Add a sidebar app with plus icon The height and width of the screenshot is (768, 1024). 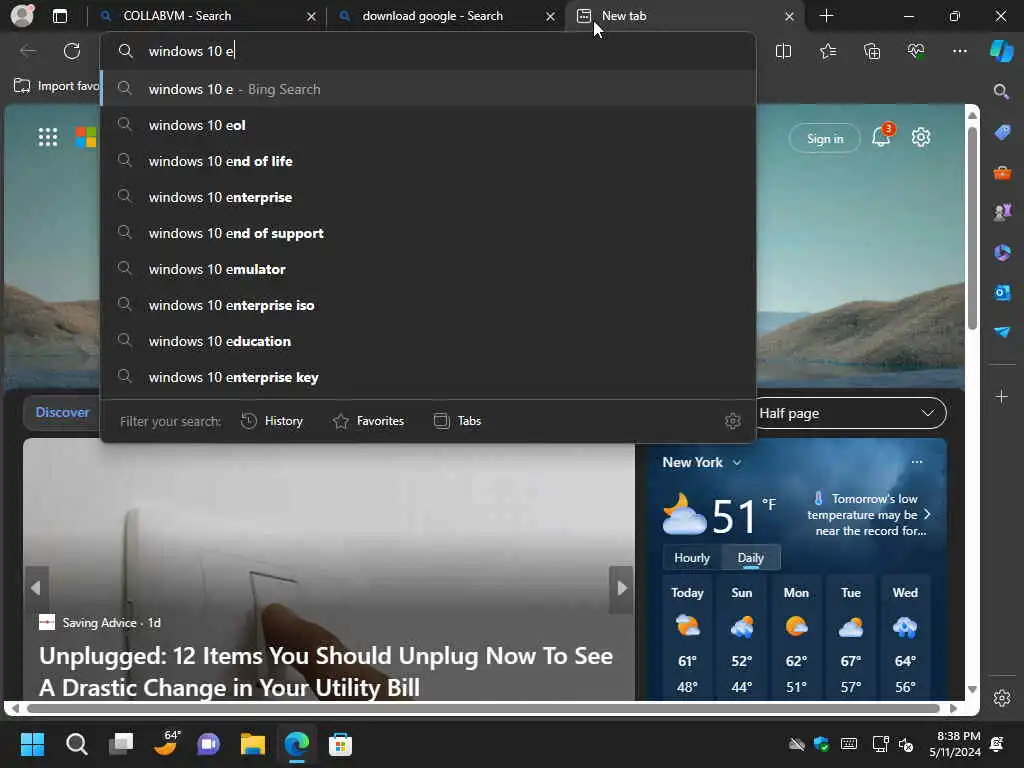[x=1002, y=396]
